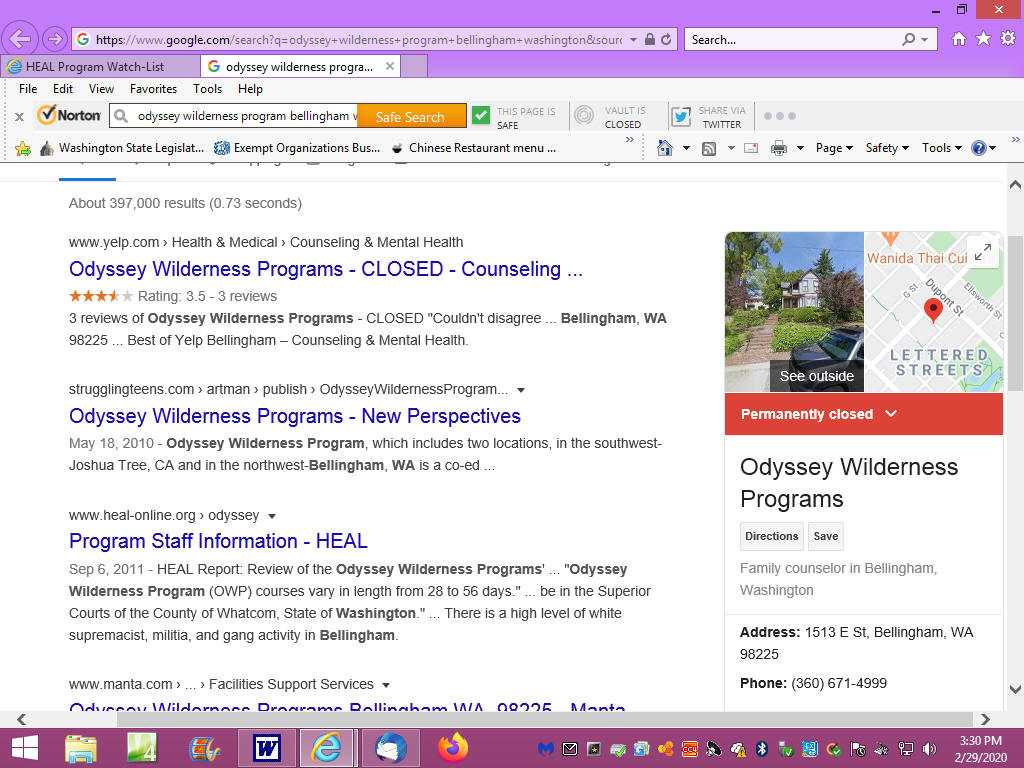Open File Explorer from the taskbar
Screen dimensions: 1024x768
[81, 748]
